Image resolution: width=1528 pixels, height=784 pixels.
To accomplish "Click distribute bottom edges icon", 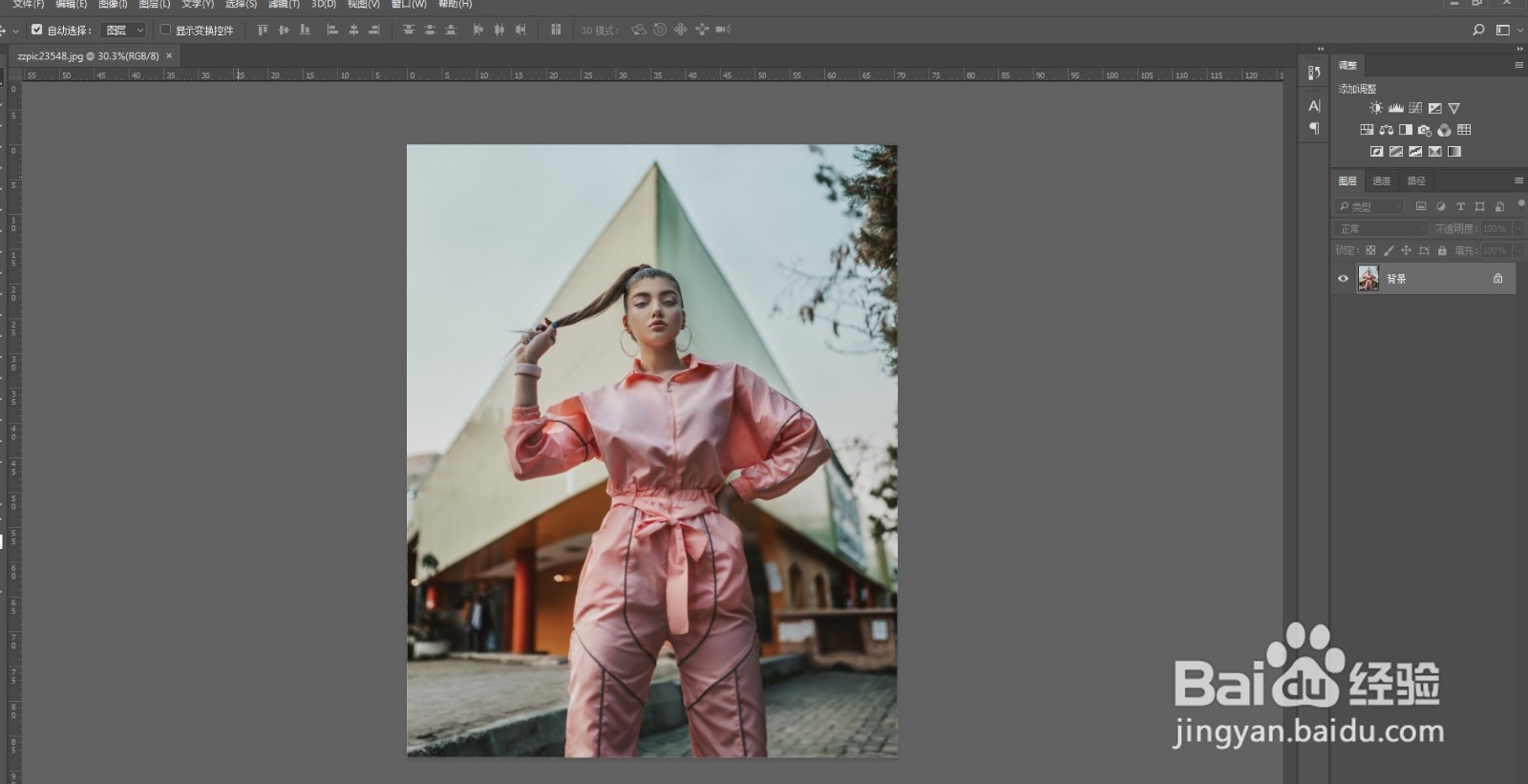I will (451, 30).
